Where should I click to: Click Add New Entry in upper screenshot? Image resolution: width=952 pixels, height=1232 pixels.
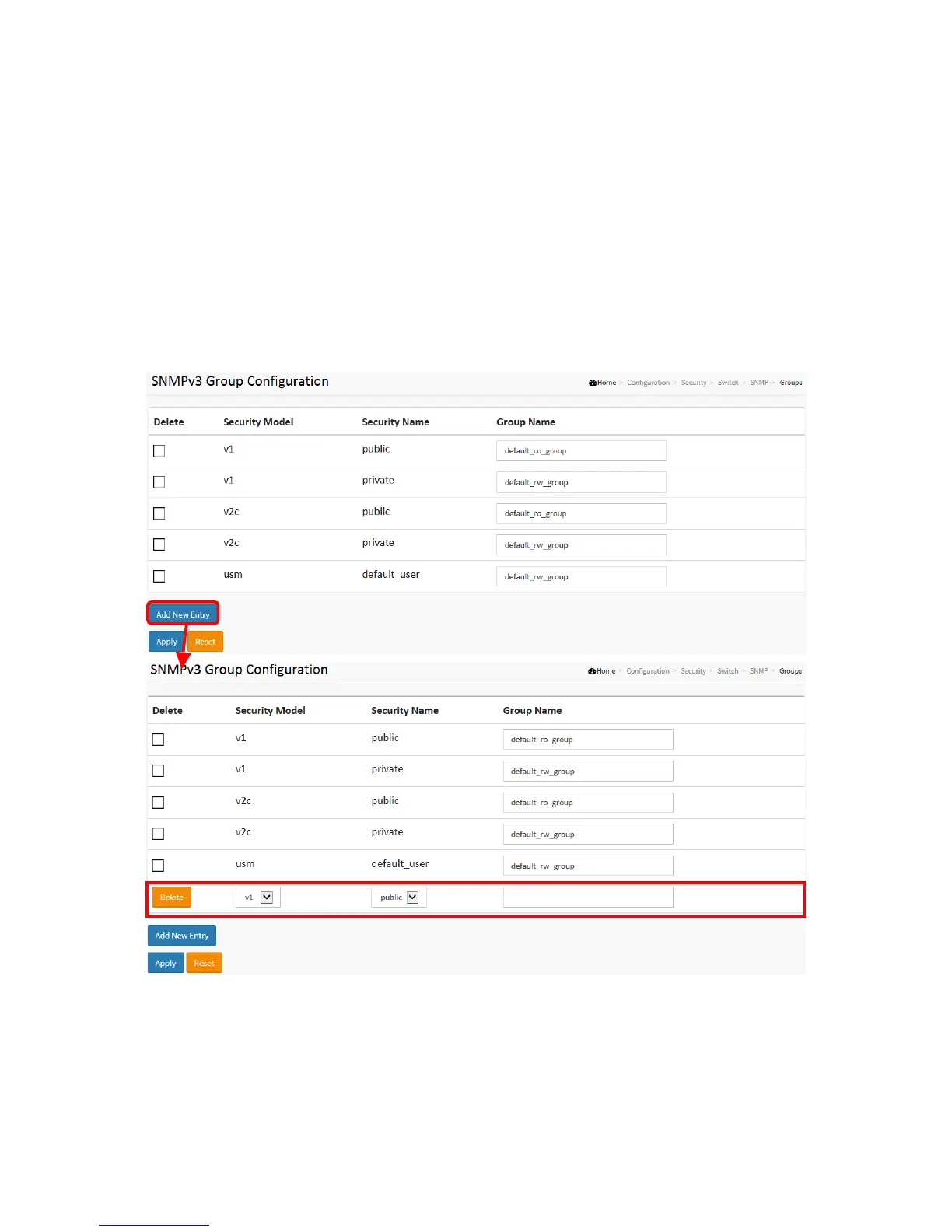(x=183, y=614)
